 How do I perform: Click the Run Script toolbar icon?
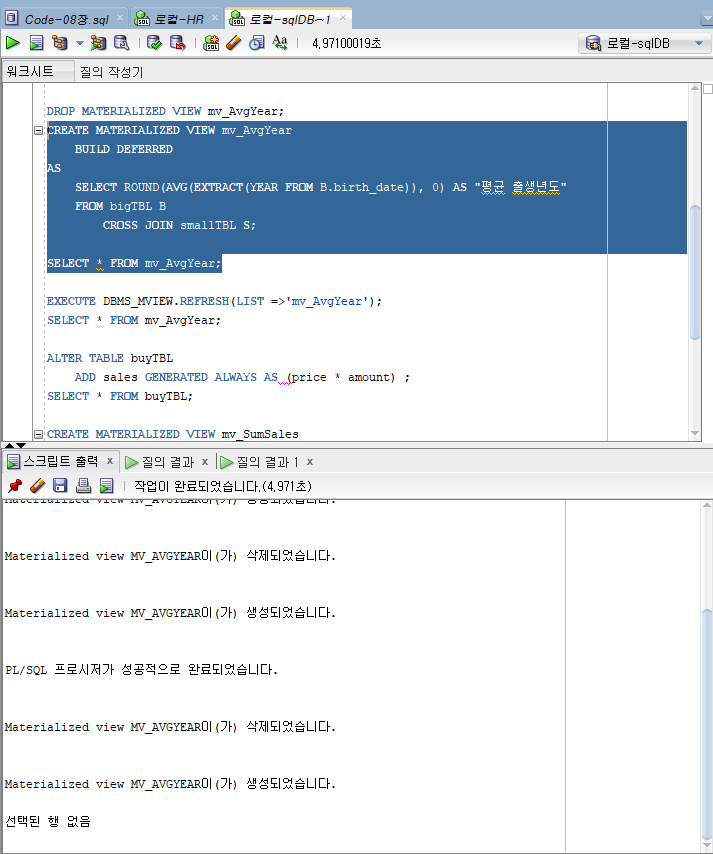click(36, 42)
